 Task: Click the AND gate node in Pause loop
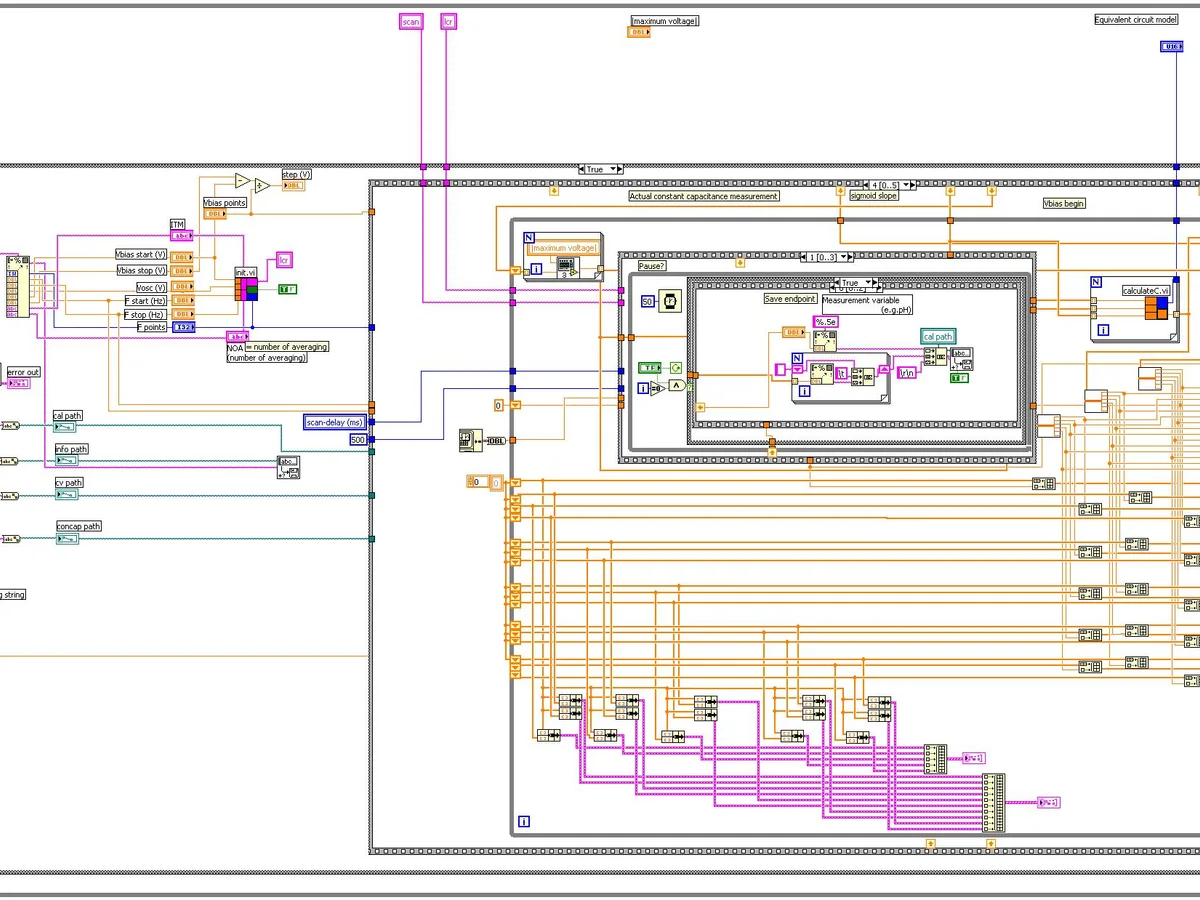point(677,386)
